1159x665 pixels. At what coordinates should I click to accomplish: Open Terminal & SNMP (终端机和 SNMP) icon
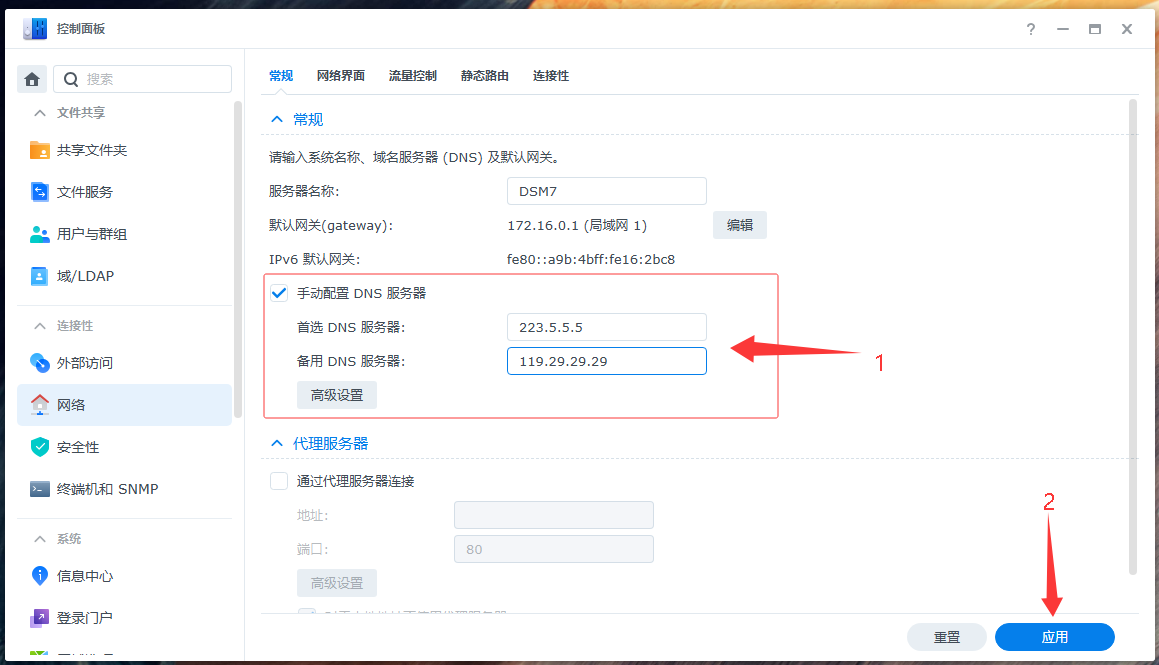pos(40,489)
